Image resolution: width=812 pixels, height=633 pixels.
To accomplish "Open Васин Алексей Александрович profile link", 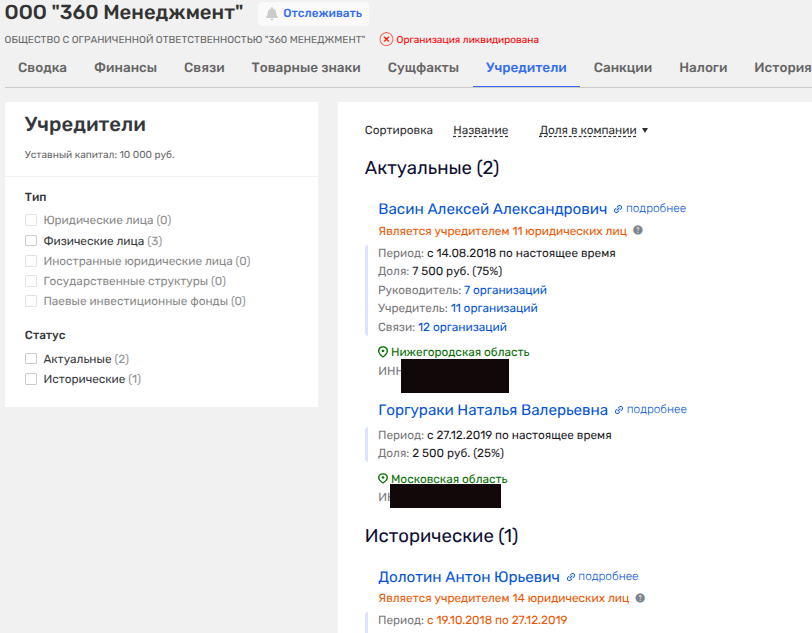I will click(493, 209).
